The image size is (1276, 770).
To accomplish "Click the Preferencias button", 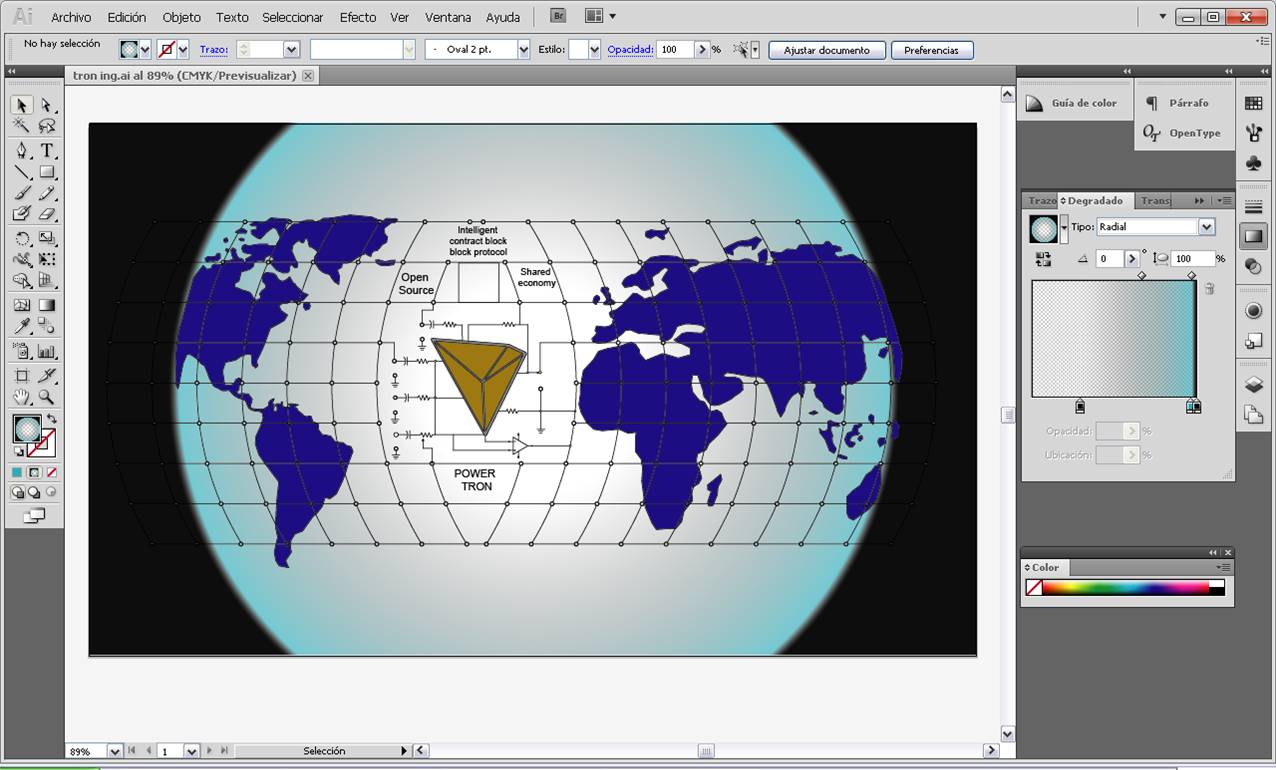I will (x=931, y=50).
